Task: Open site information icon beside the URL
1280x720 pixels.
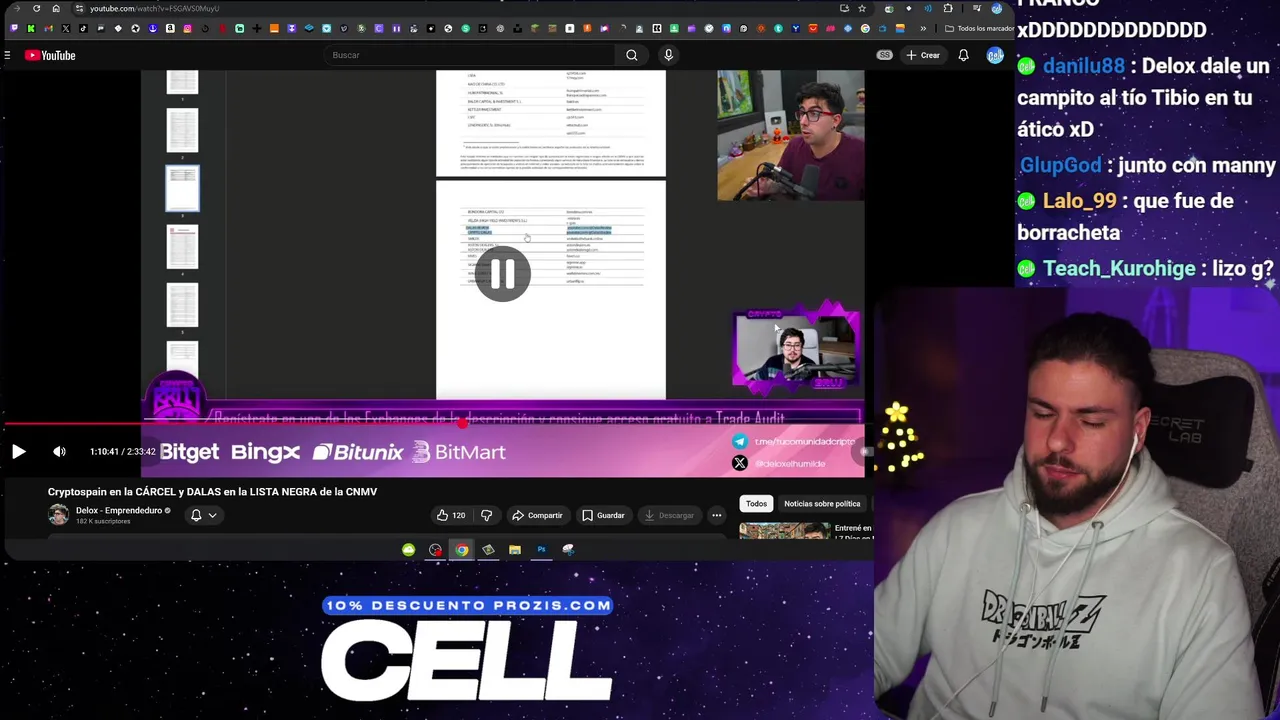Action: pyautogui.click(x=79, y=8)
